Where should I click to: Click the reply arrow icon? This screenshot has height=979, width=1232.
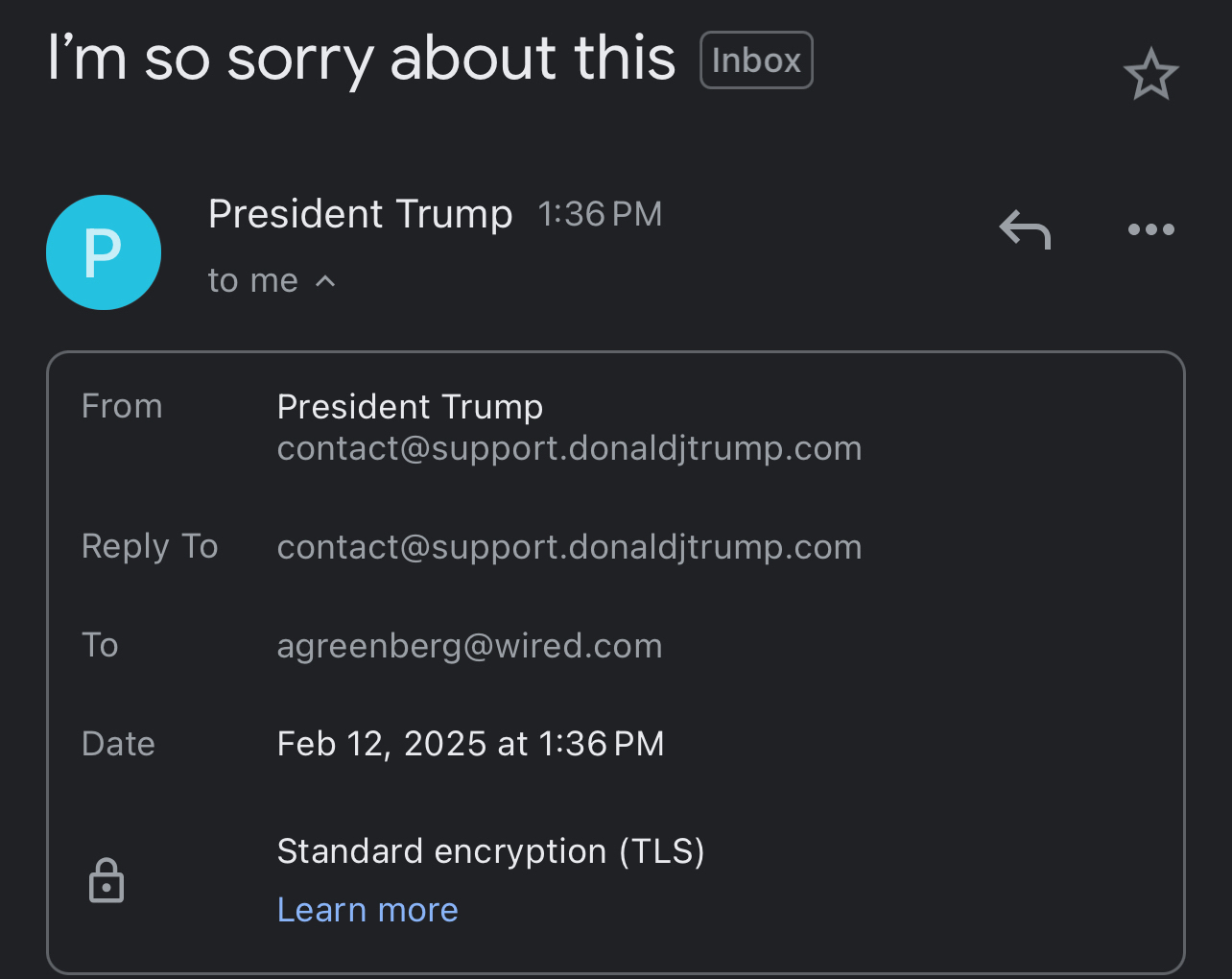pyautogui.click(x=1025, y=230)
